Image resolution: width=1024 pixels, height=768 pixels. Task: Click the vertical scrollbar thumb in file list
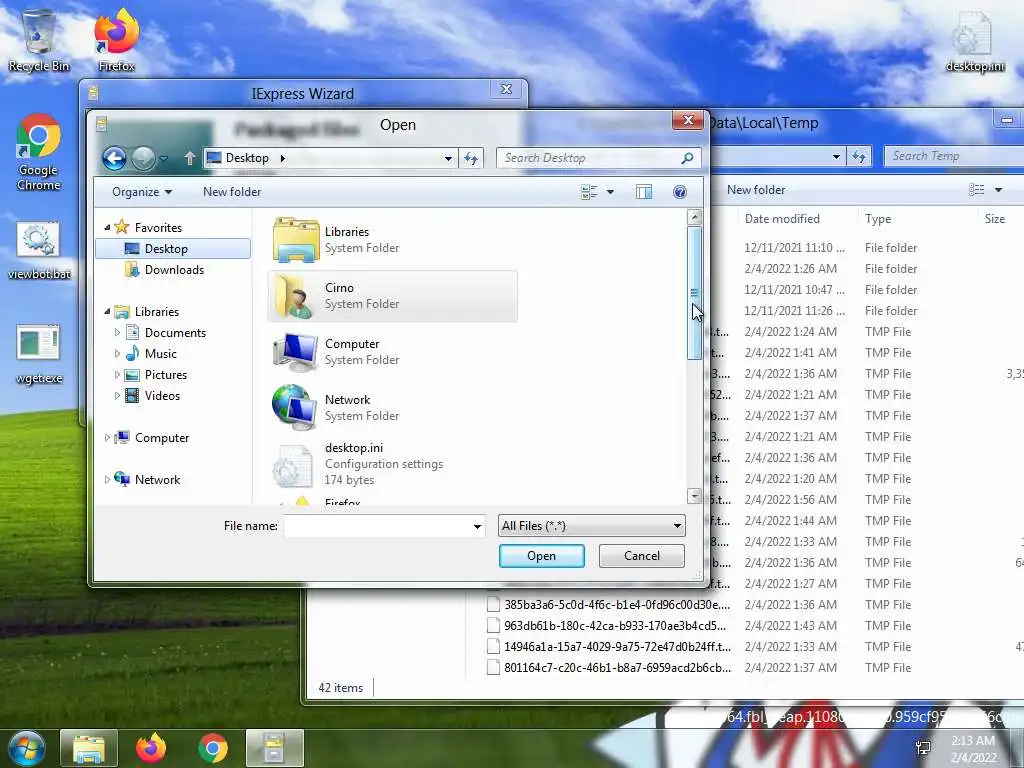click(695, 293)
